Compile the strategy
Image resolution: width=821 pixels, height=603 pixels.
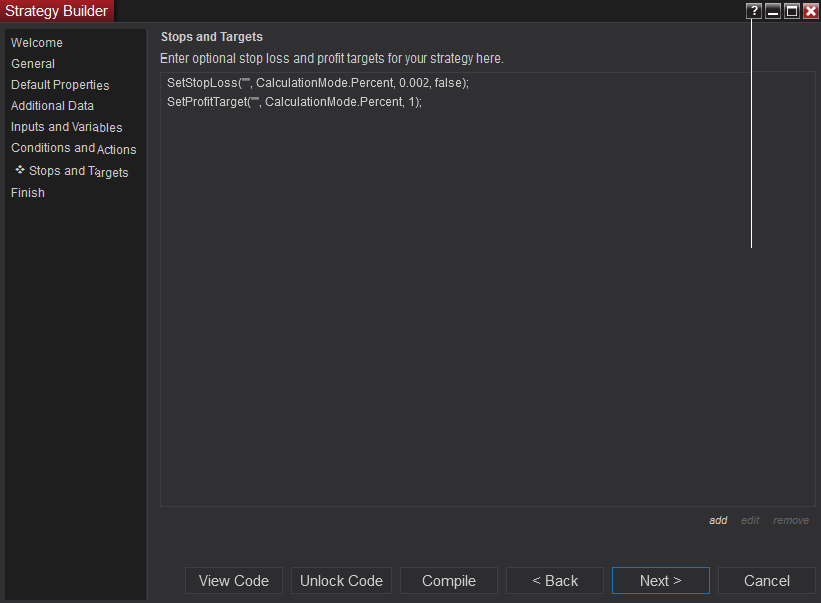449,581
